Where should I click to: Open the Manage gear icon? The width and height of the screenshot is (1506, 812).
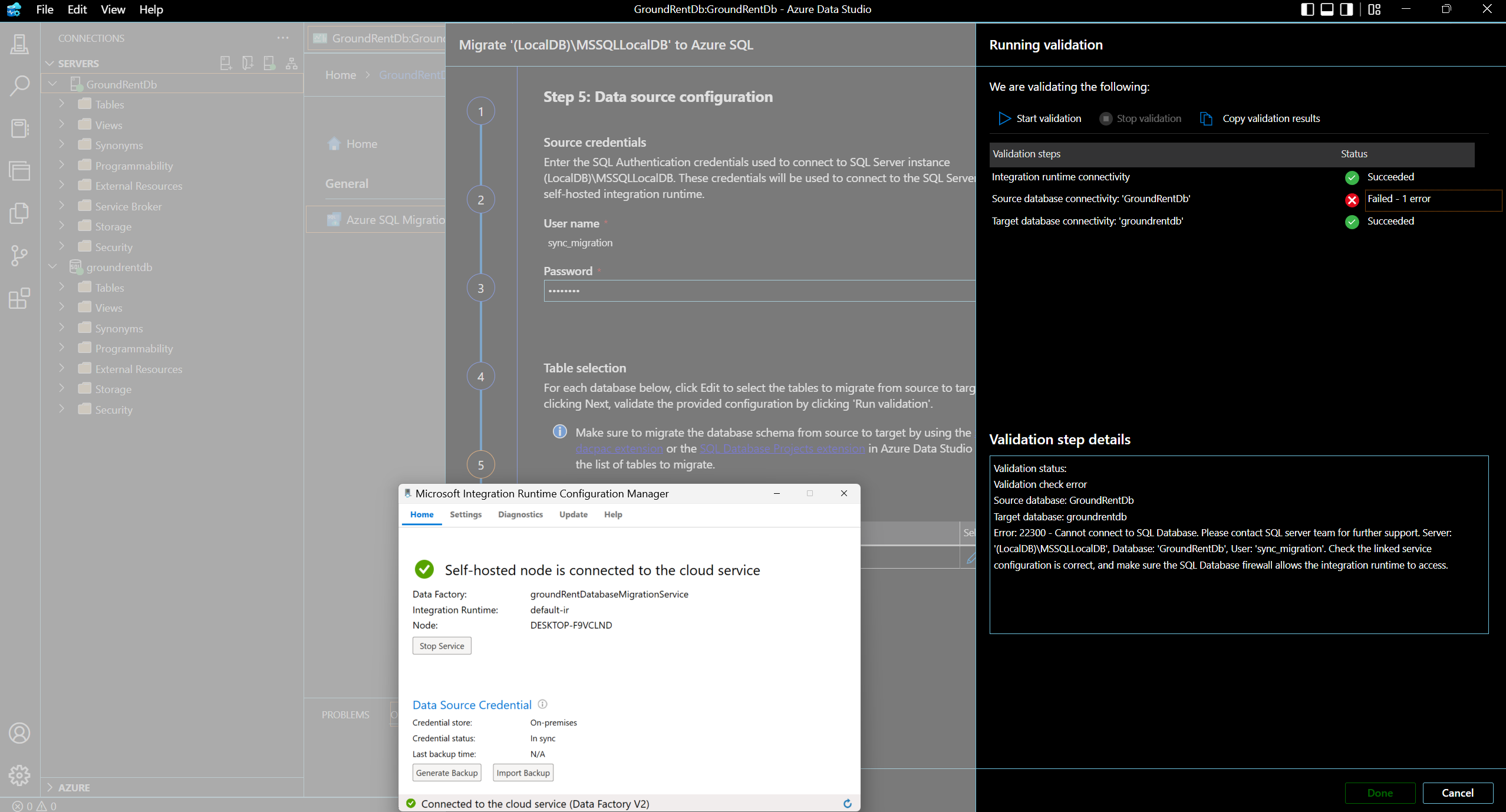tap(19, 775)
